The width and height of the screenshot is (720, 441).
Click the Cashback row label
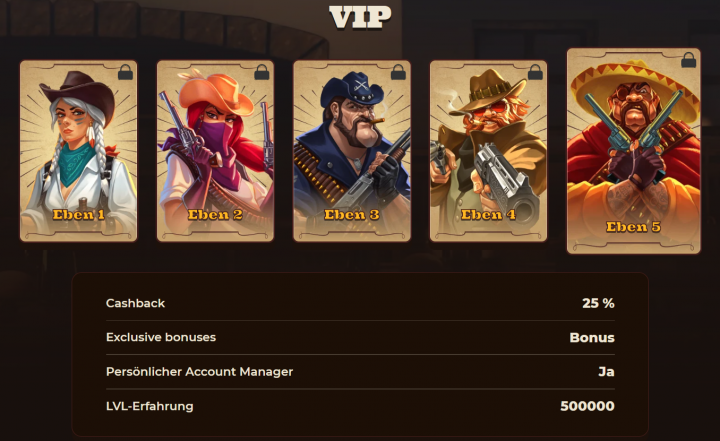click(135, 303)
